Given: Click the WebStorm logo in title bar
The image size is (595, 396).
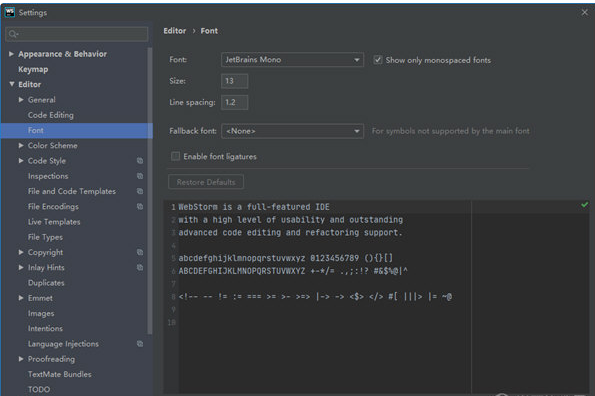Looking at the screenshot, I should (10, 13).
